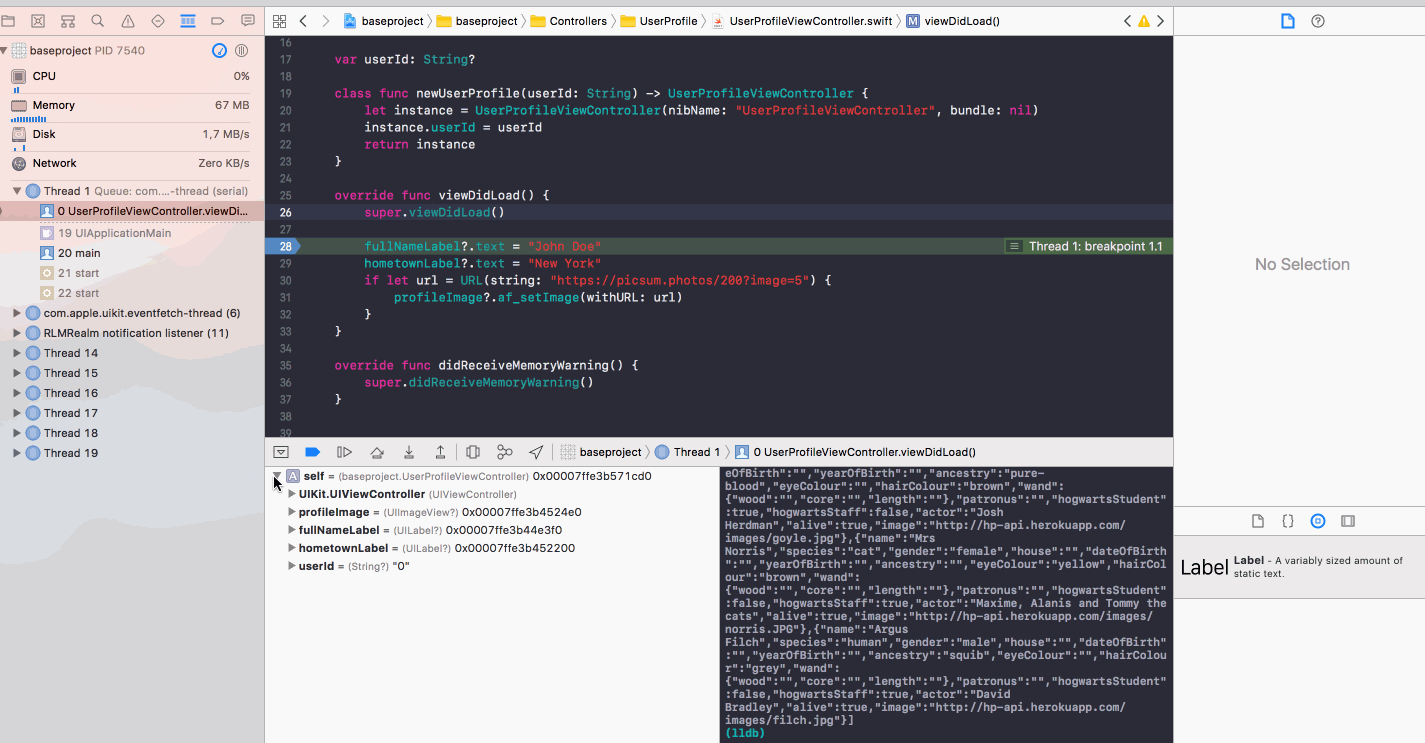
Task: Go back in editor history
Action: pos(303,21)
